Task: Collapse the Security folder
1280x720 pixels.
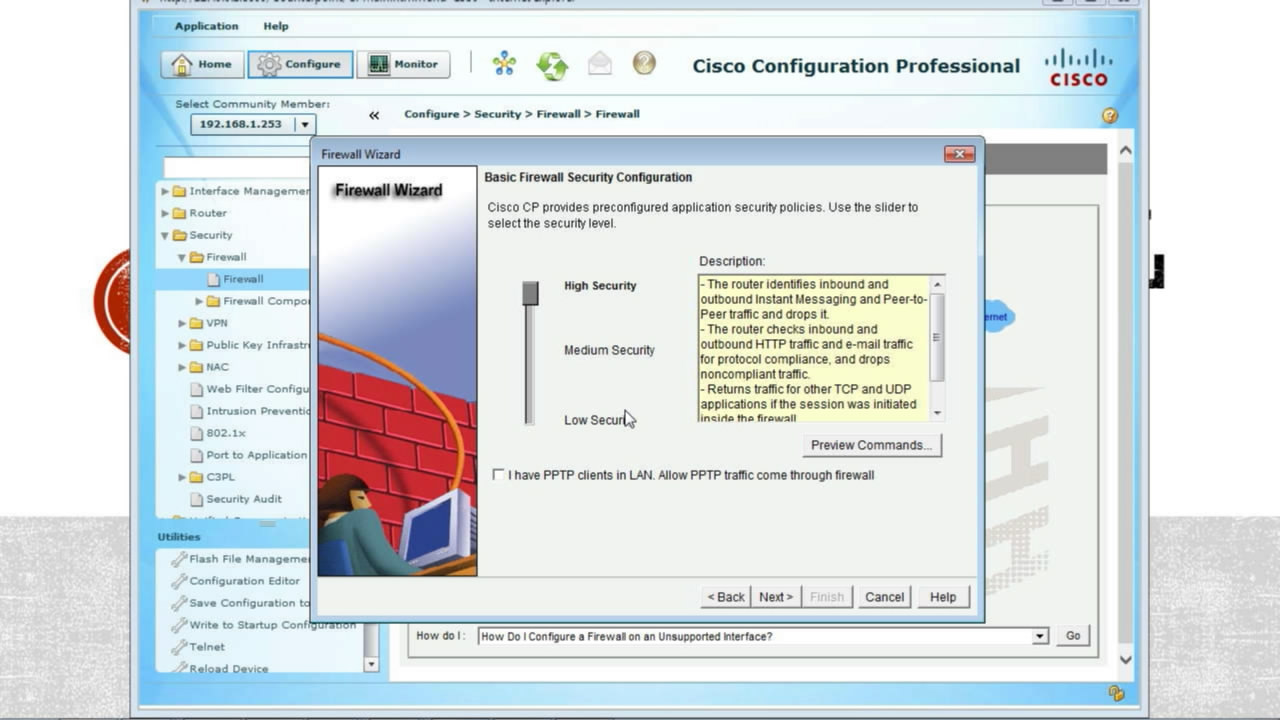Action: pos(165,235)
